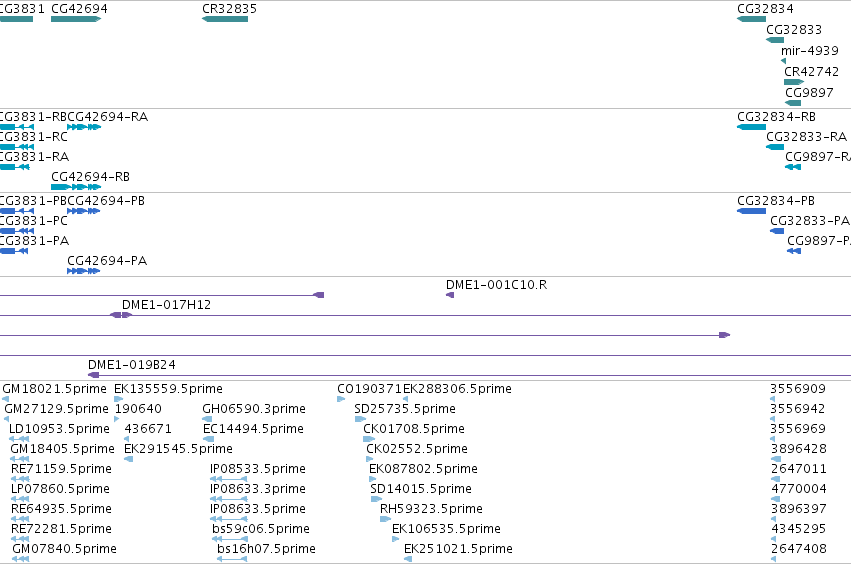The image size is (851, 564).
Task: Open EST SD14015.5prime
Action: point(421,489)
